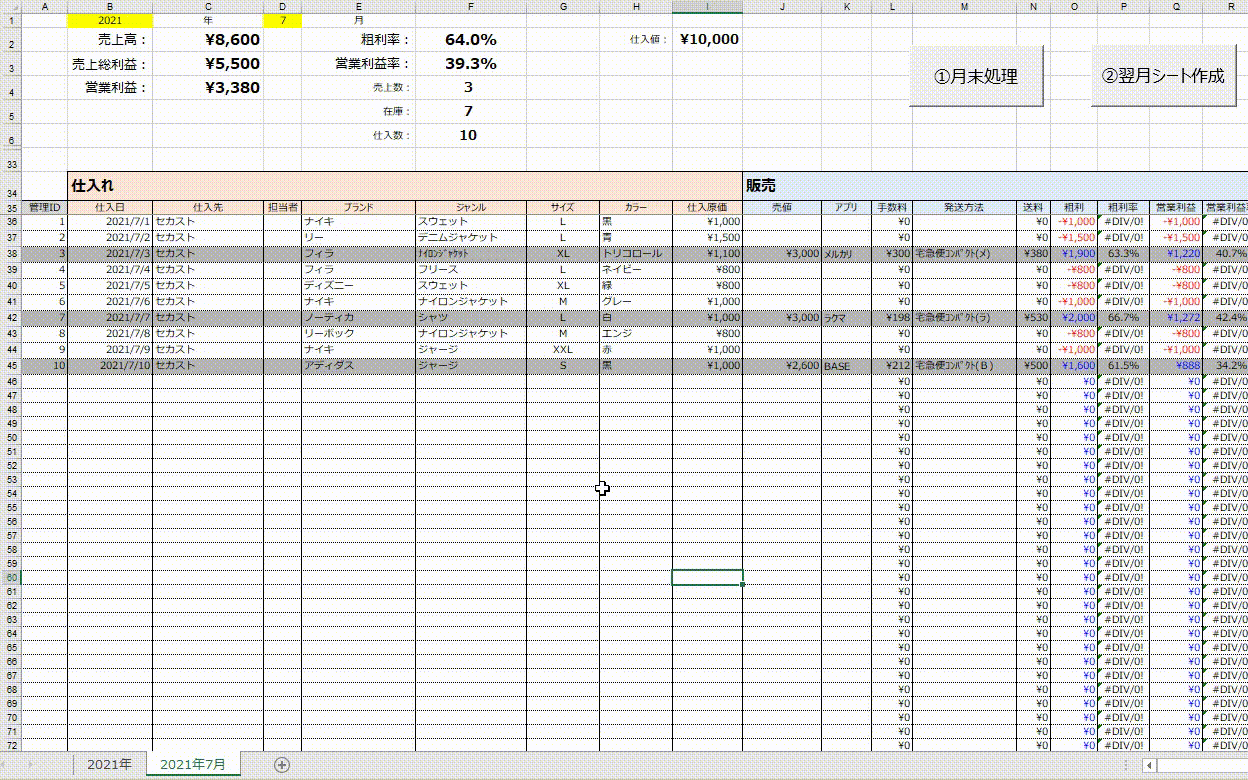The width and height of the screenshot is (1248, 780).
Task: Select the メルカリ app cell
Action: (846, 254)
